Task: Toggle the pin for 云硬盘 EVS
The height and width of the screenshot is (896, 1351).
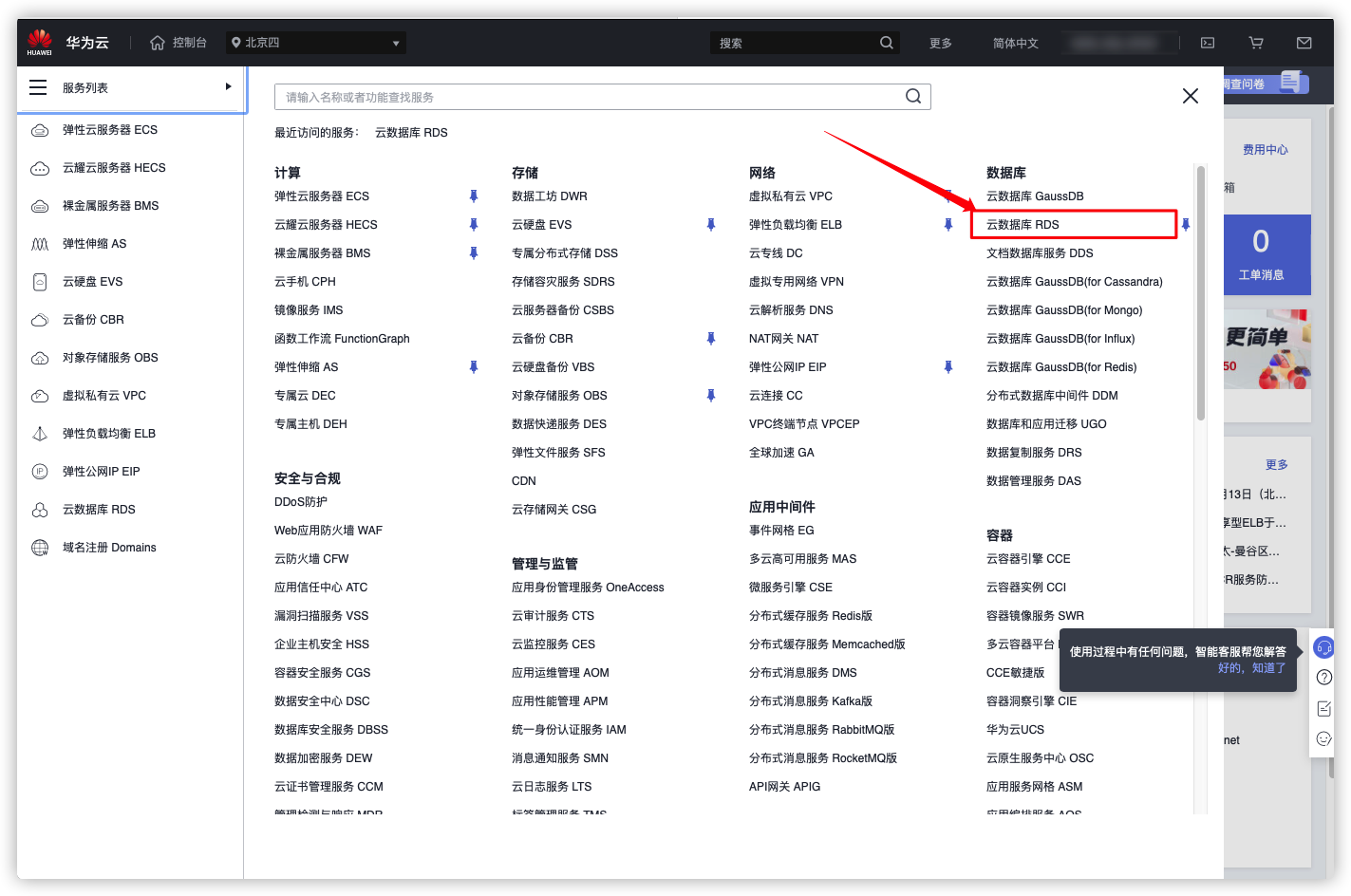Action: 711,225
